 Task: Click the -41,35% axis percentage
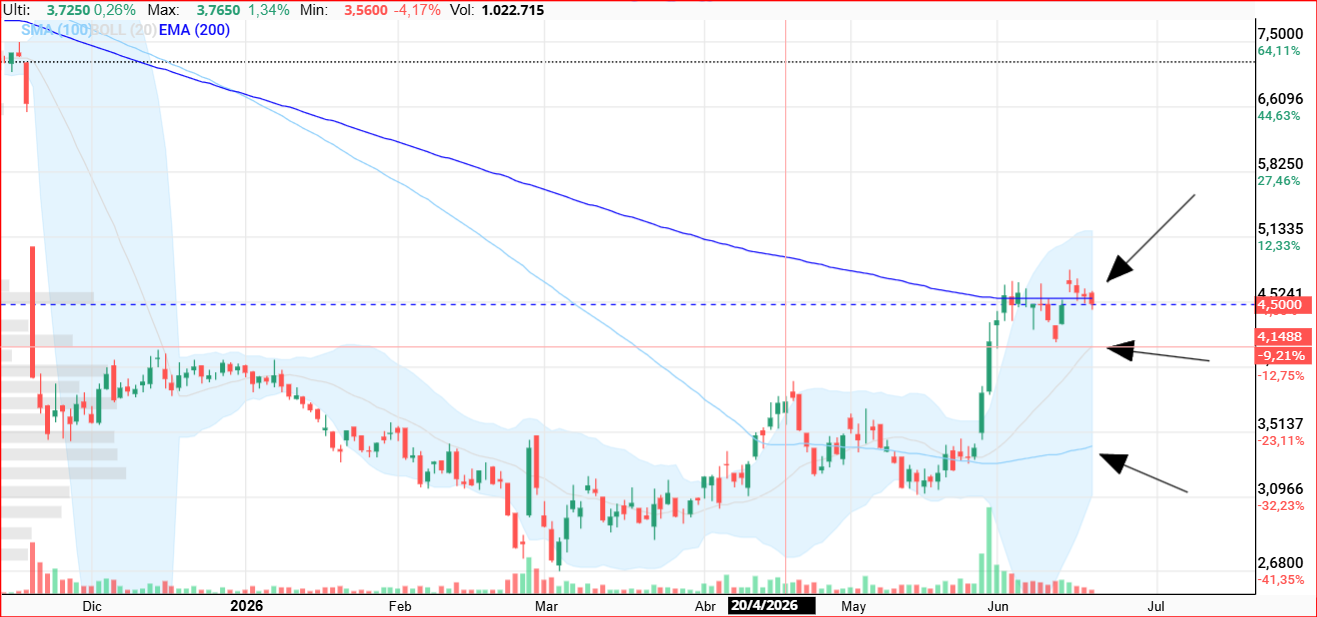pyautogui.click(x=1281, y=580)
